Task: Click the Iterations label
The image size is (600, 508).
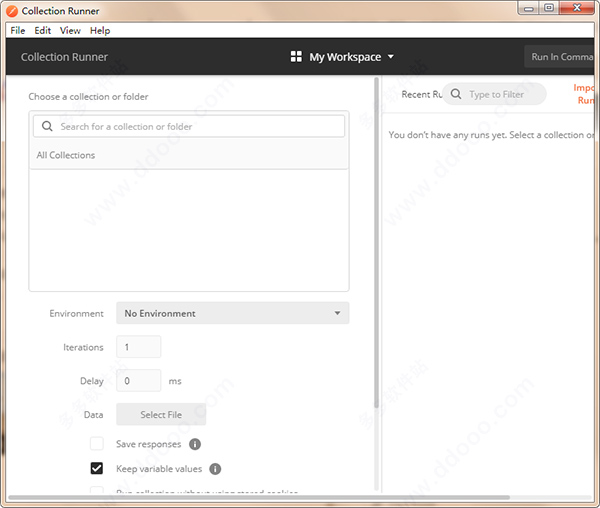Action: [83, 347]
